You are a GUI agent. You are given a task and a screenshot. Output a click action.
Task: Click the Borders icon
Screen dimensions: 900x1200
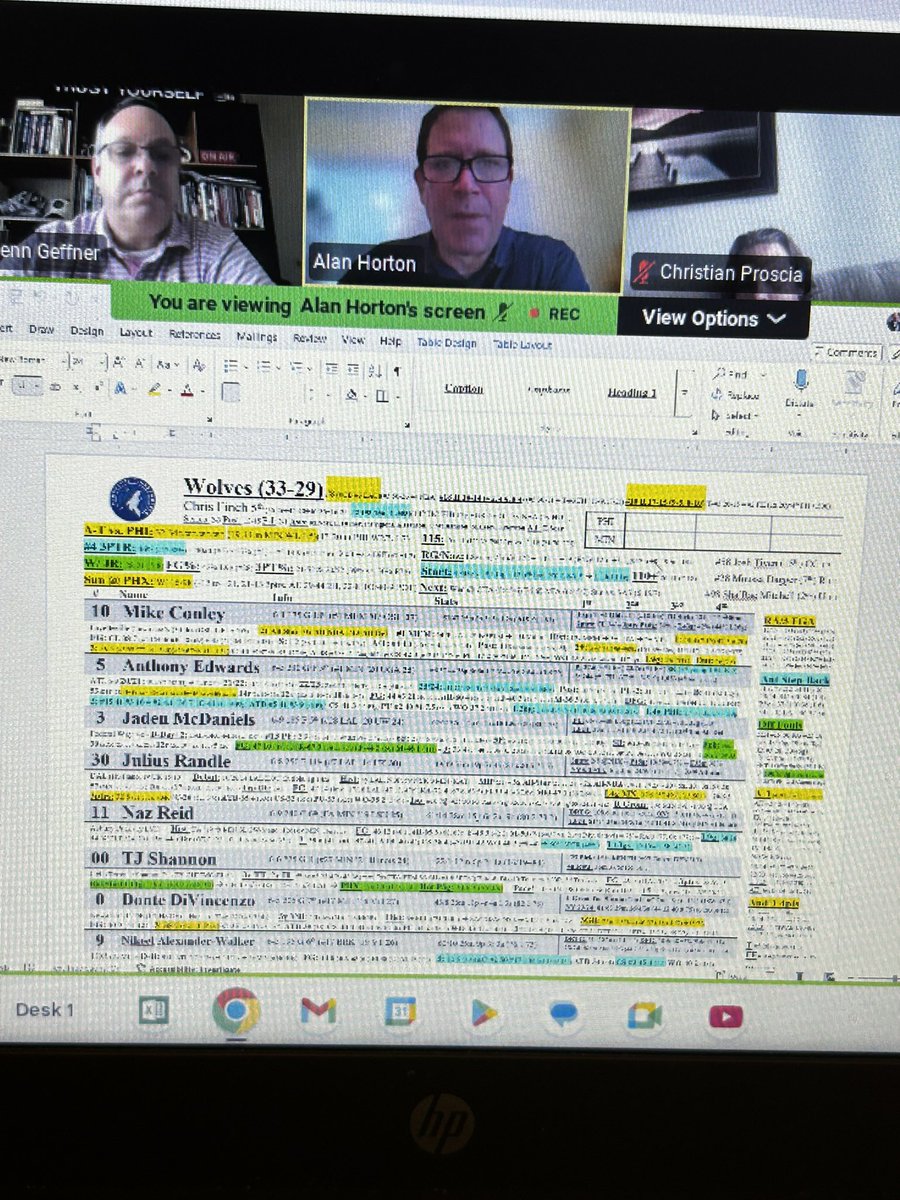pyautogui.click(x=384, y=394)
